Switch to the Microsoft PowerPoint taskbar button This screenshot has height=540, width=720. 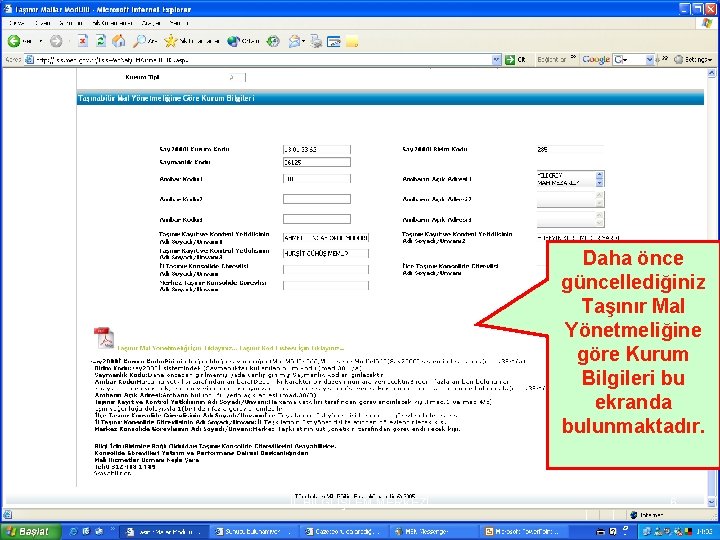pyautogui.click(x=525, y=532)
